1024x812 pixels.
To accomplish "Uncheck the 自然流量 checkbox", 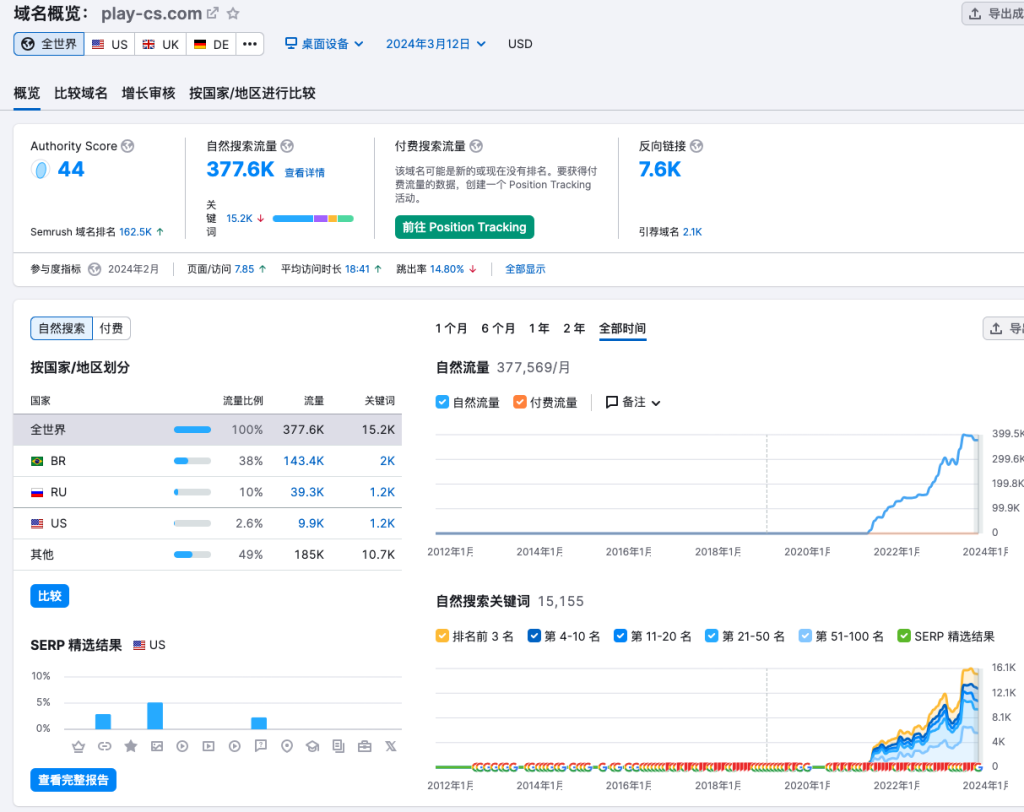I will coord(442,402).
